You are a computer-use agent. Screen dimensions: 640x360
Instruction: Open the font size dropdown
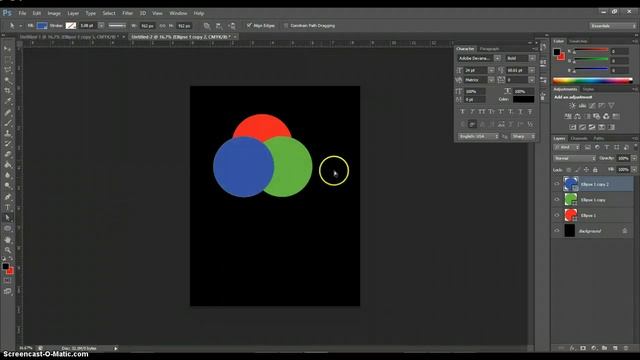click(x=491, y=70)
